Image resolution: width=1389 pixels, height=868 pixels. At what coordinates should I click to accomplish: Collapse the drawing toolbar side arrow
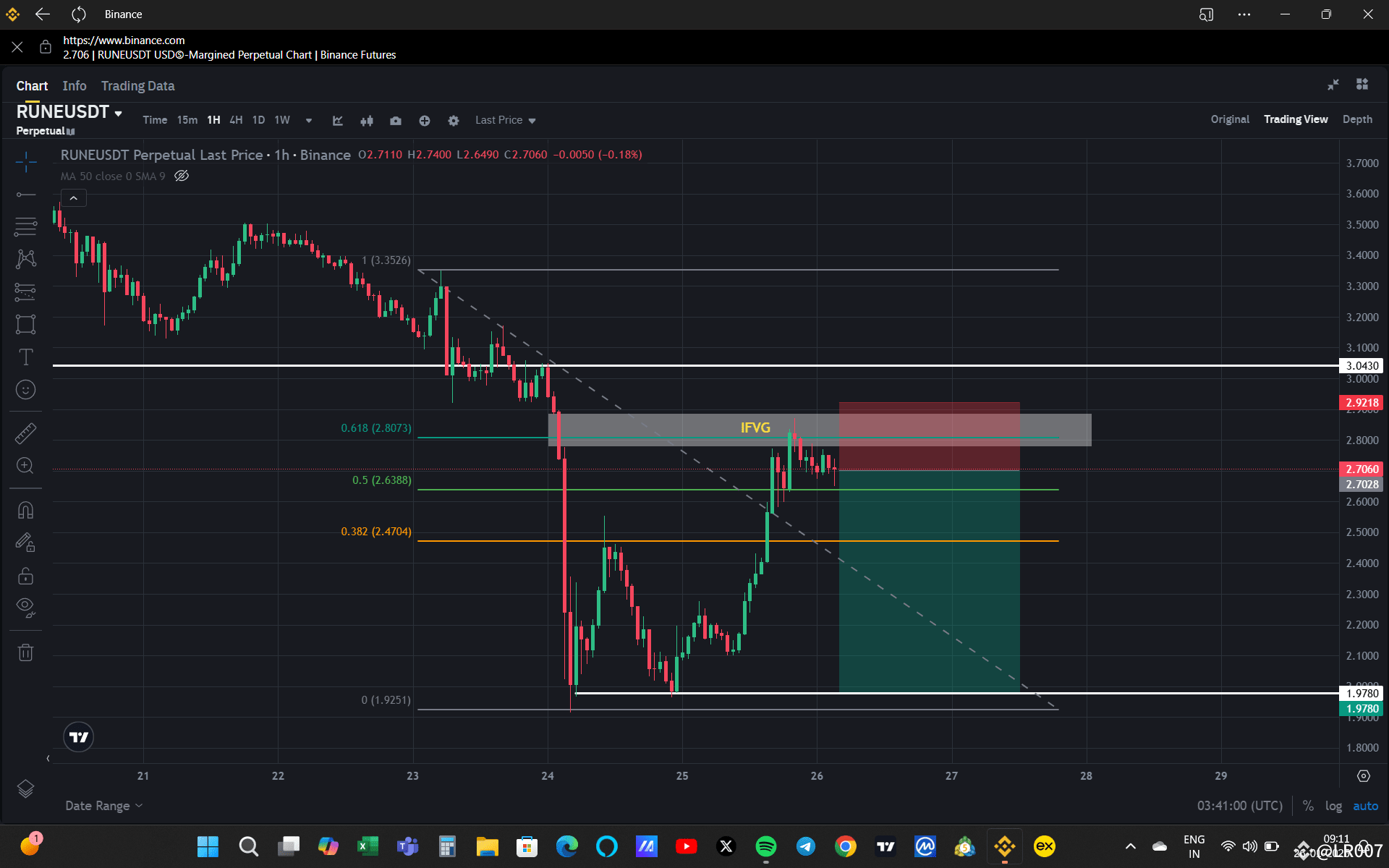pyautogui.click(x=48, y=759)
